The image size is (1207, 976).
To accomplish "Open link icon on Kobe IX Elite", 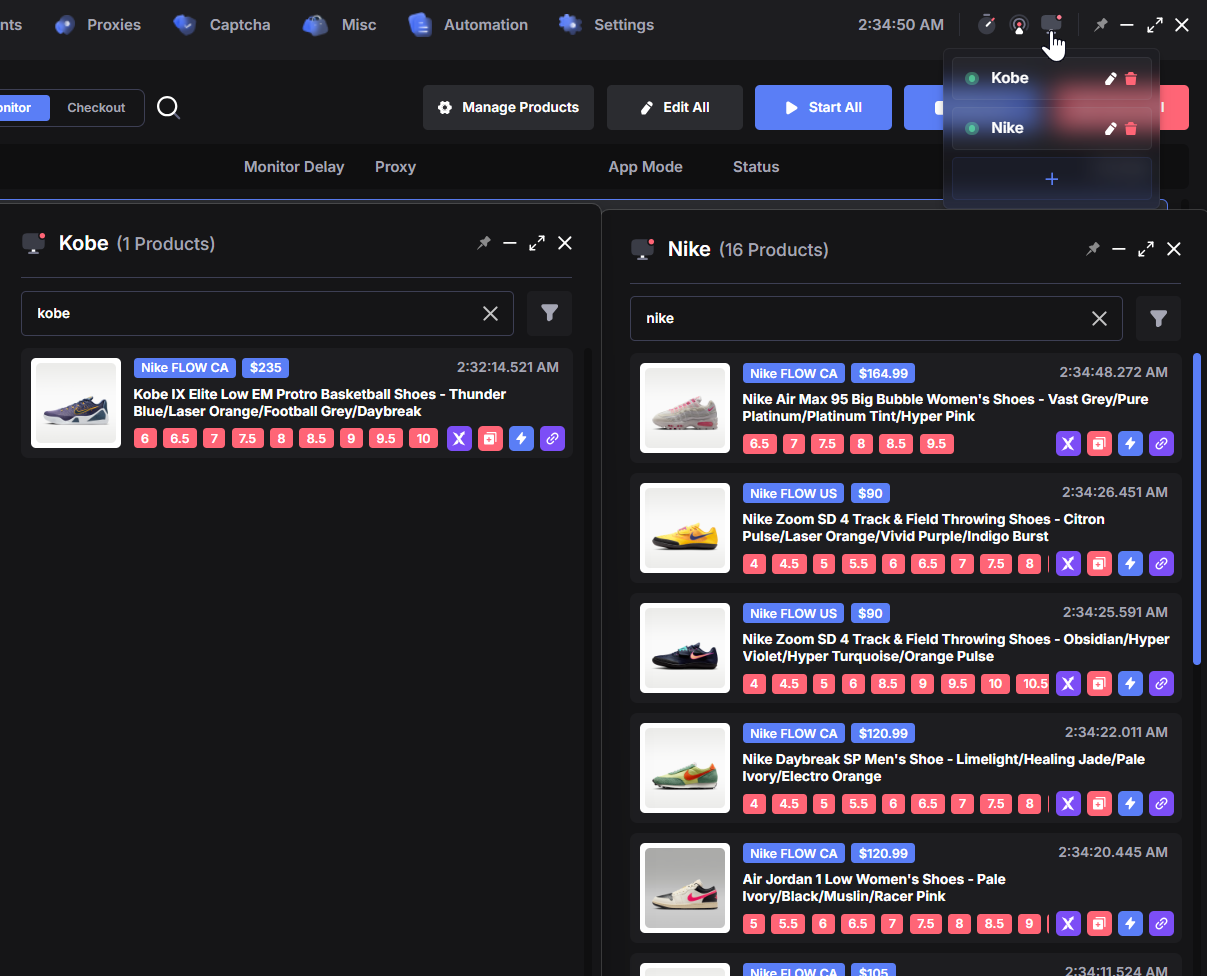I will (552, 438).
